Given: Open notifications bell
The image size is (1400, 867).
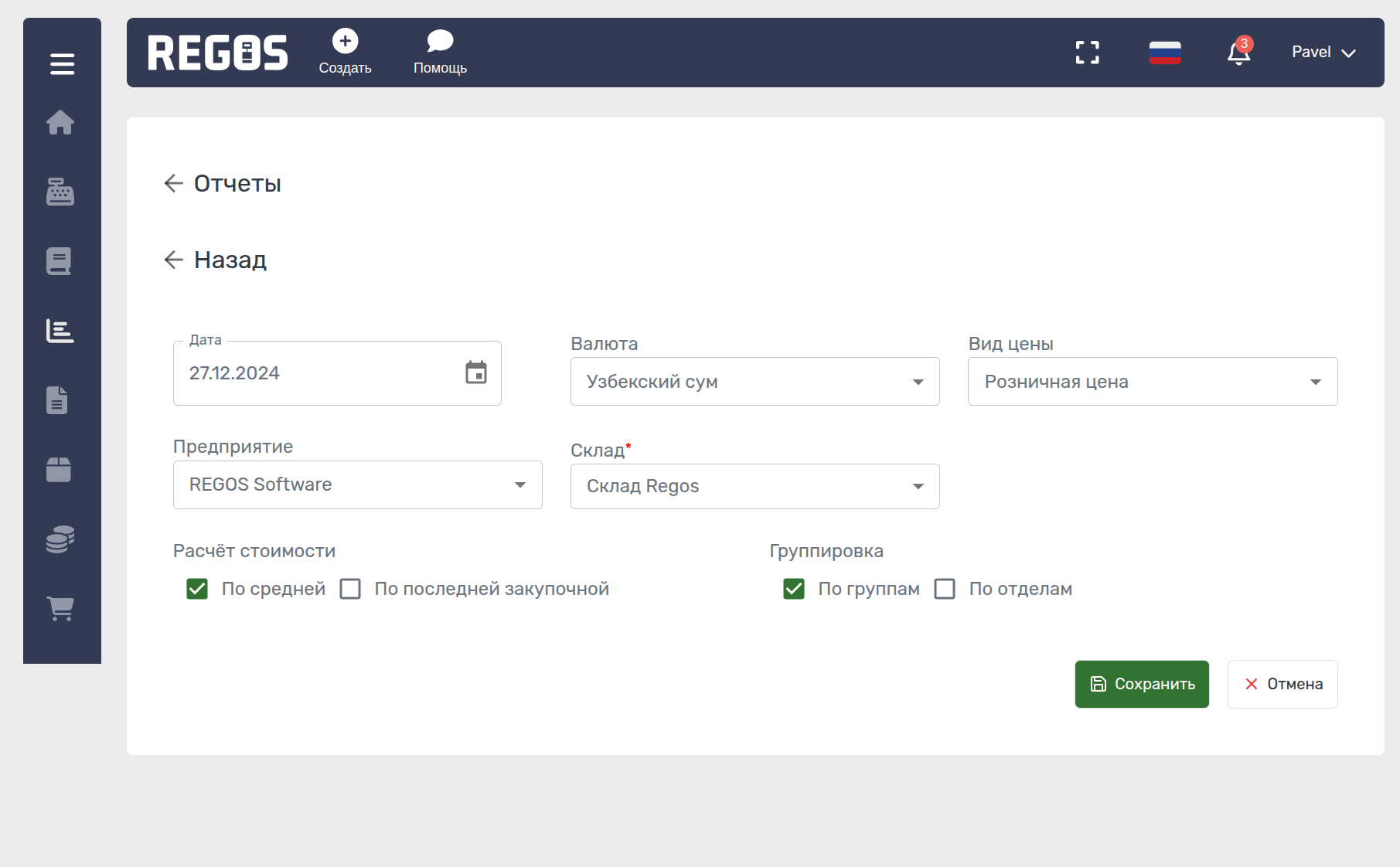Looking at the screenshot, I should 1238,53.
